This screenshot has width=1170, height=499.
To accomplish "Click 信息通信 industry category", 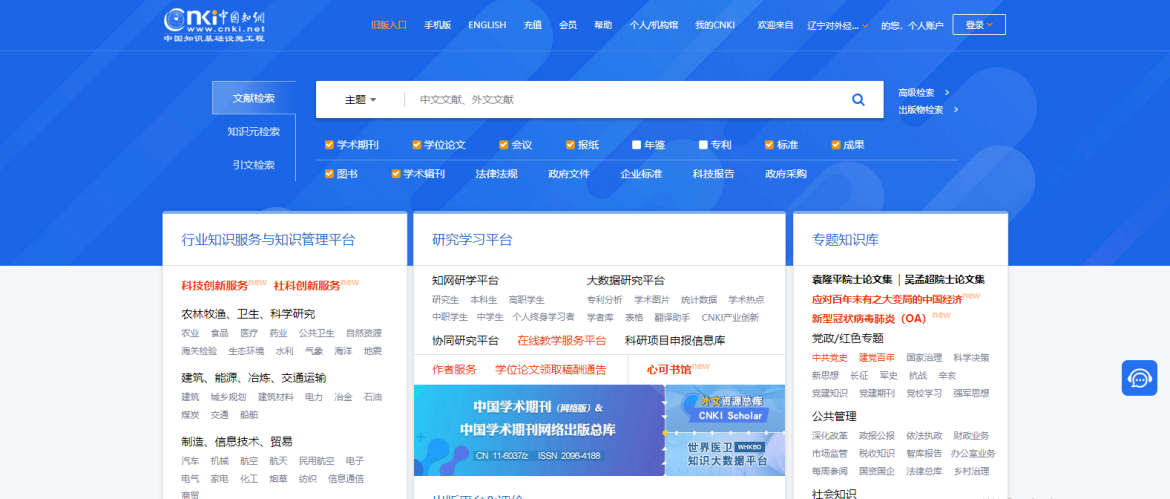I will (346, 479).
